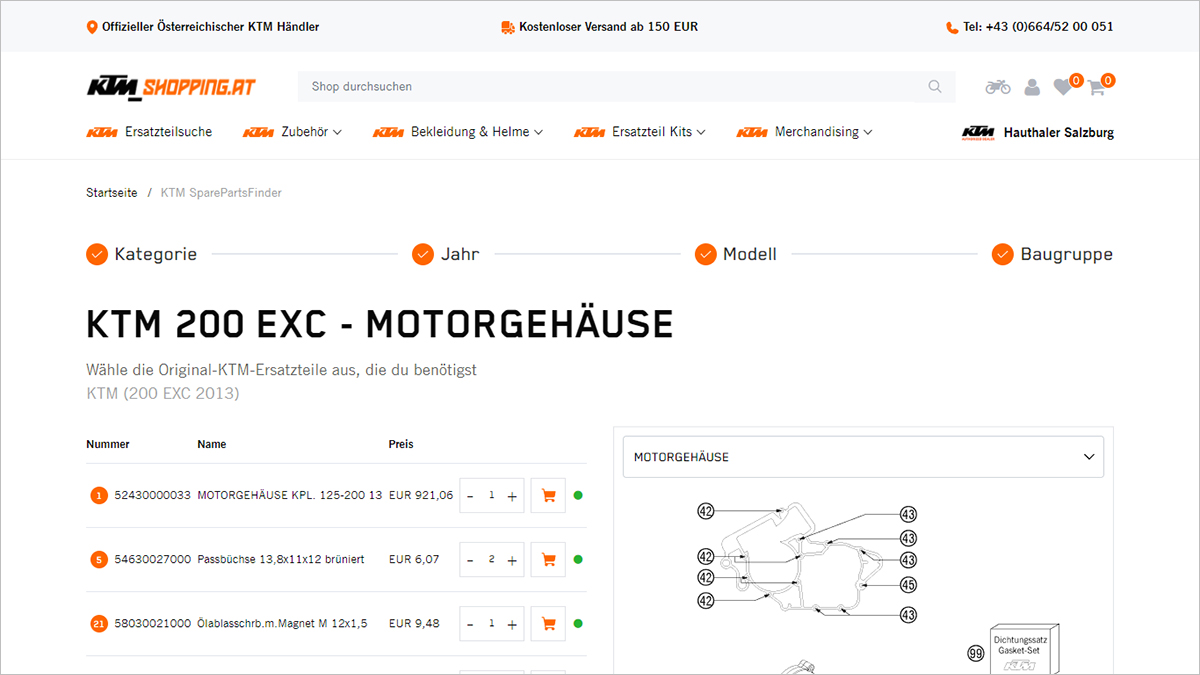Click part number 54630027000

coord(153,559)
